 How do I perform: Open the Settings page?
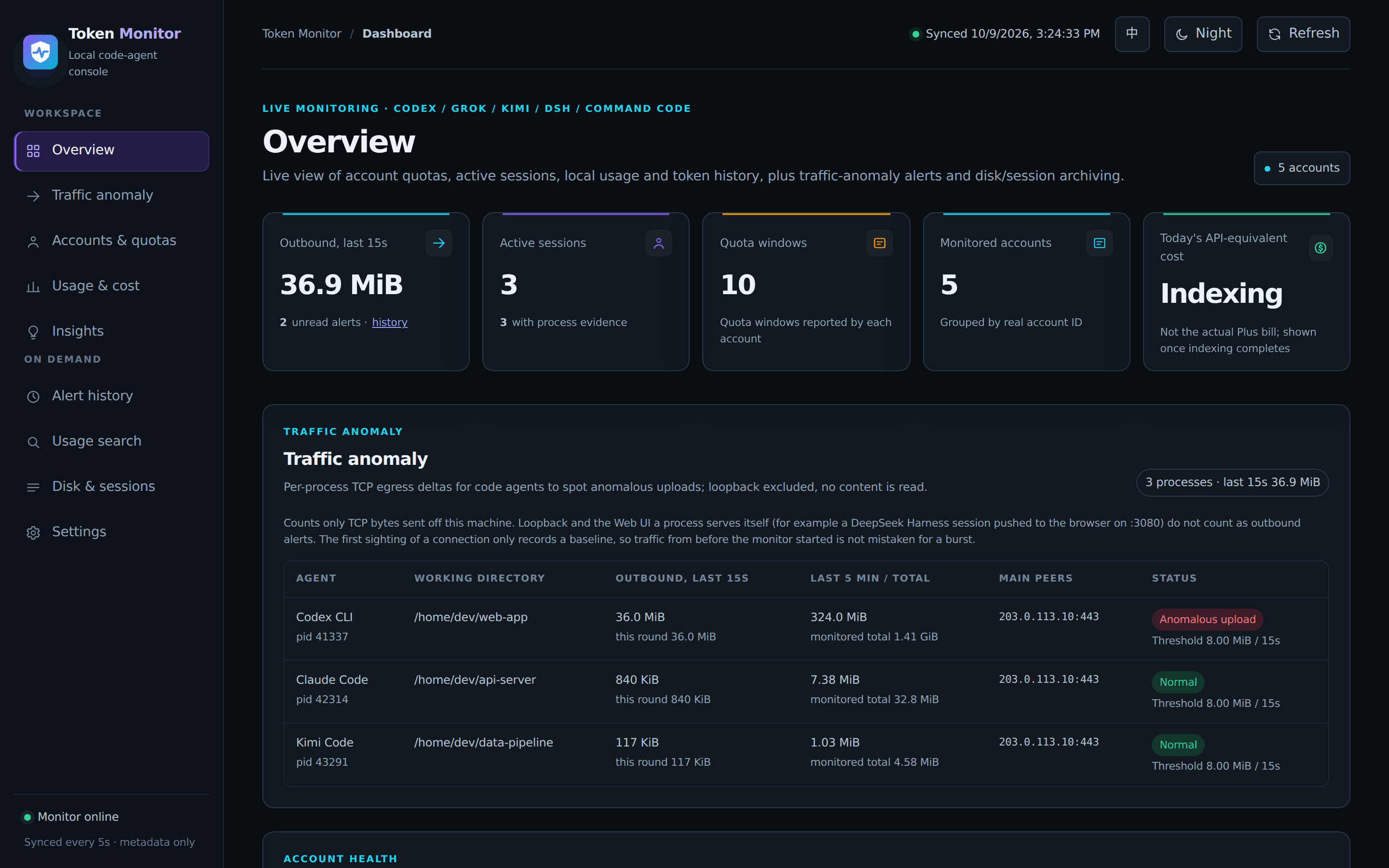point(111,533)
